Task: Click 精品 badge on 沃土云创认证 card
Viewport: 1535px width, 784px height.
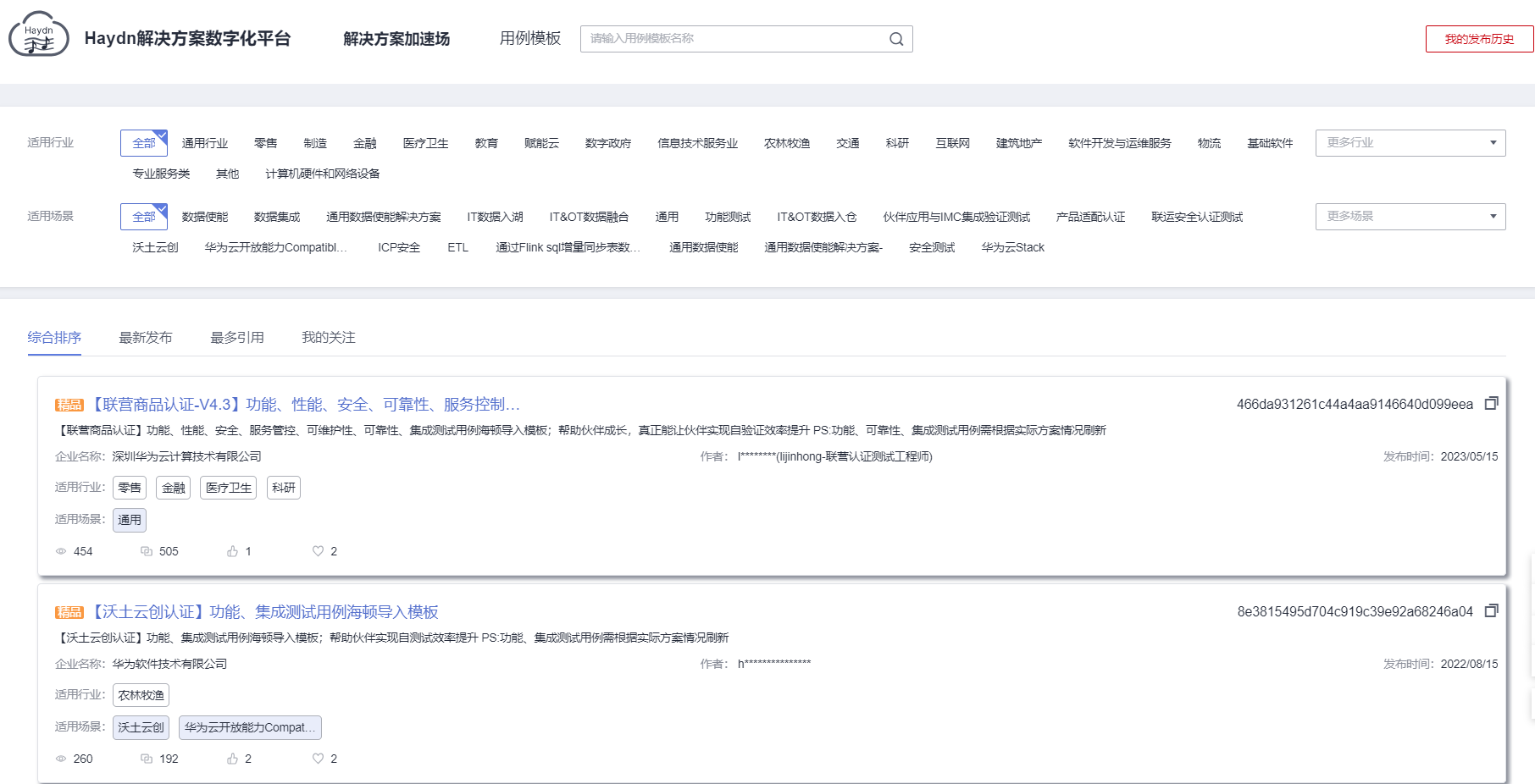Action: (x=69, y=612)
